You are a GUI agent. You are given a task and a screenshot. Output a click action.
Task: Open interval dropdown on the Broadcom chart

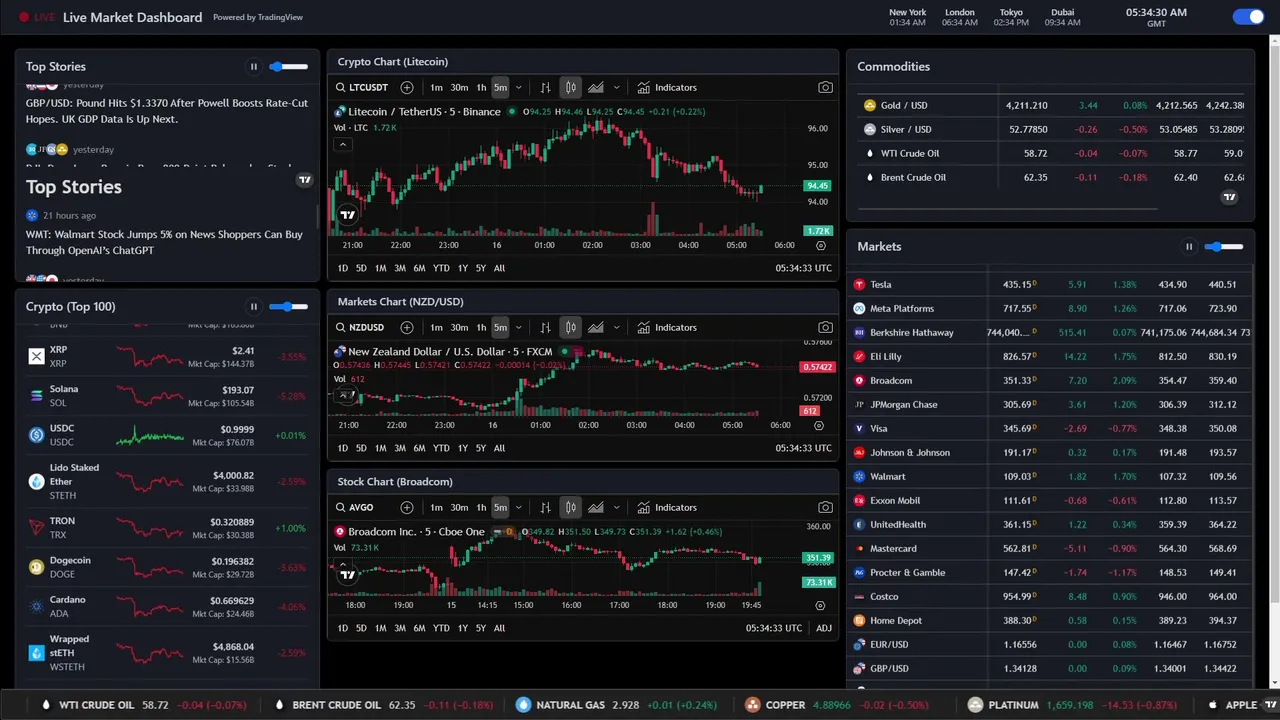[518, 507]
